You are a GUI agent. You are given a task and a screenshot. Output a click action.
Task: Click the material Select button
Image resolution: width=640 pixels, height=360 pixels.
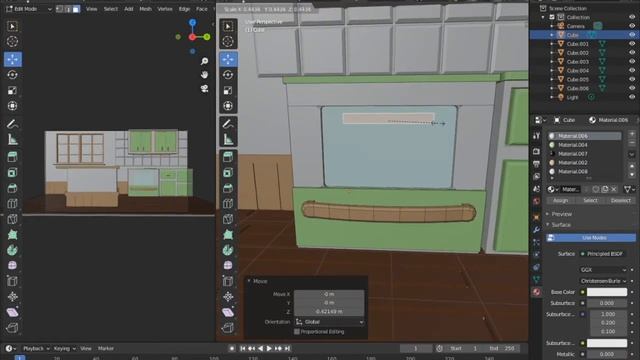click(x=590, y=200)
